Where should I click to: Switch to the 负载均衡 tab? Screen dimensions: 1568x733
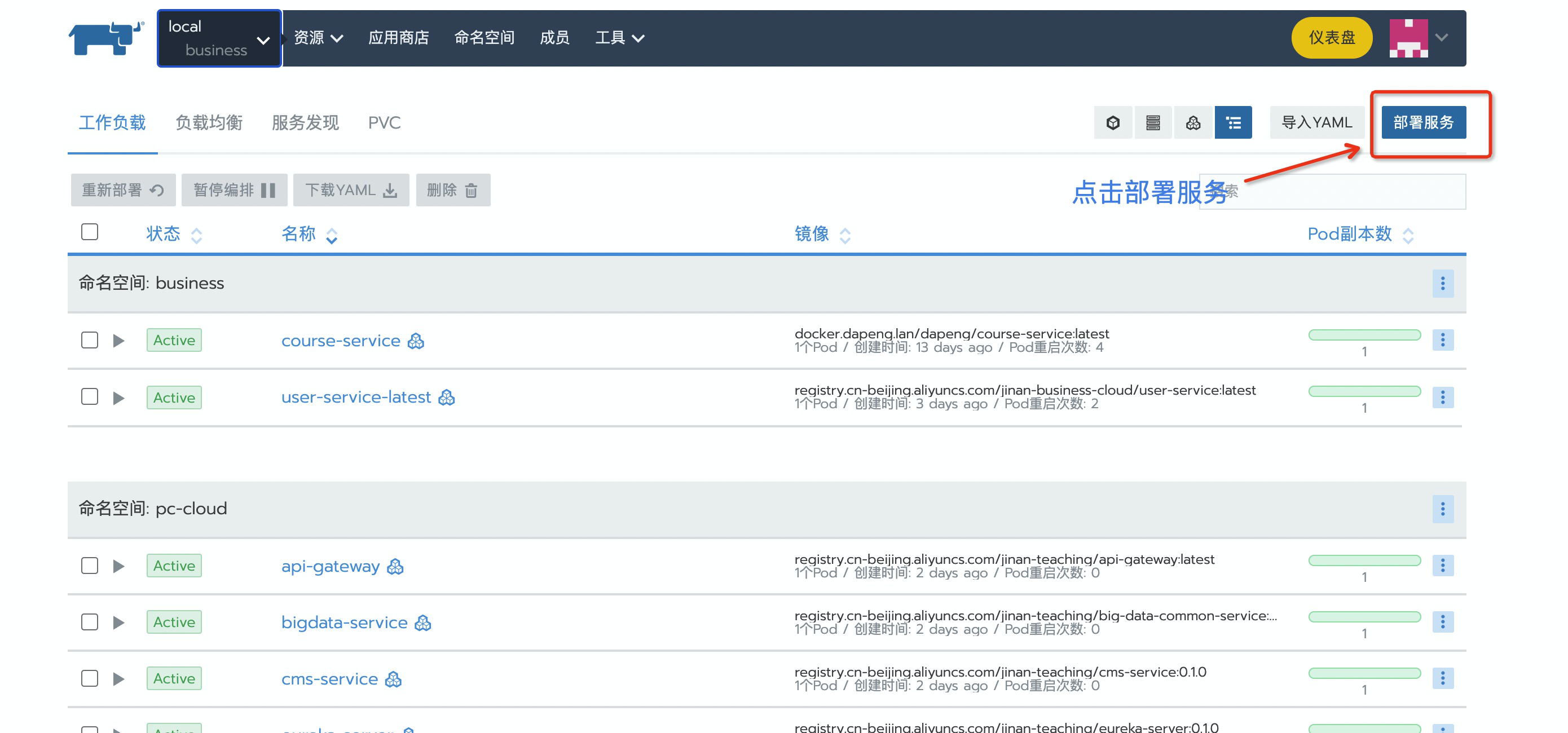click(x=209, y=123)
